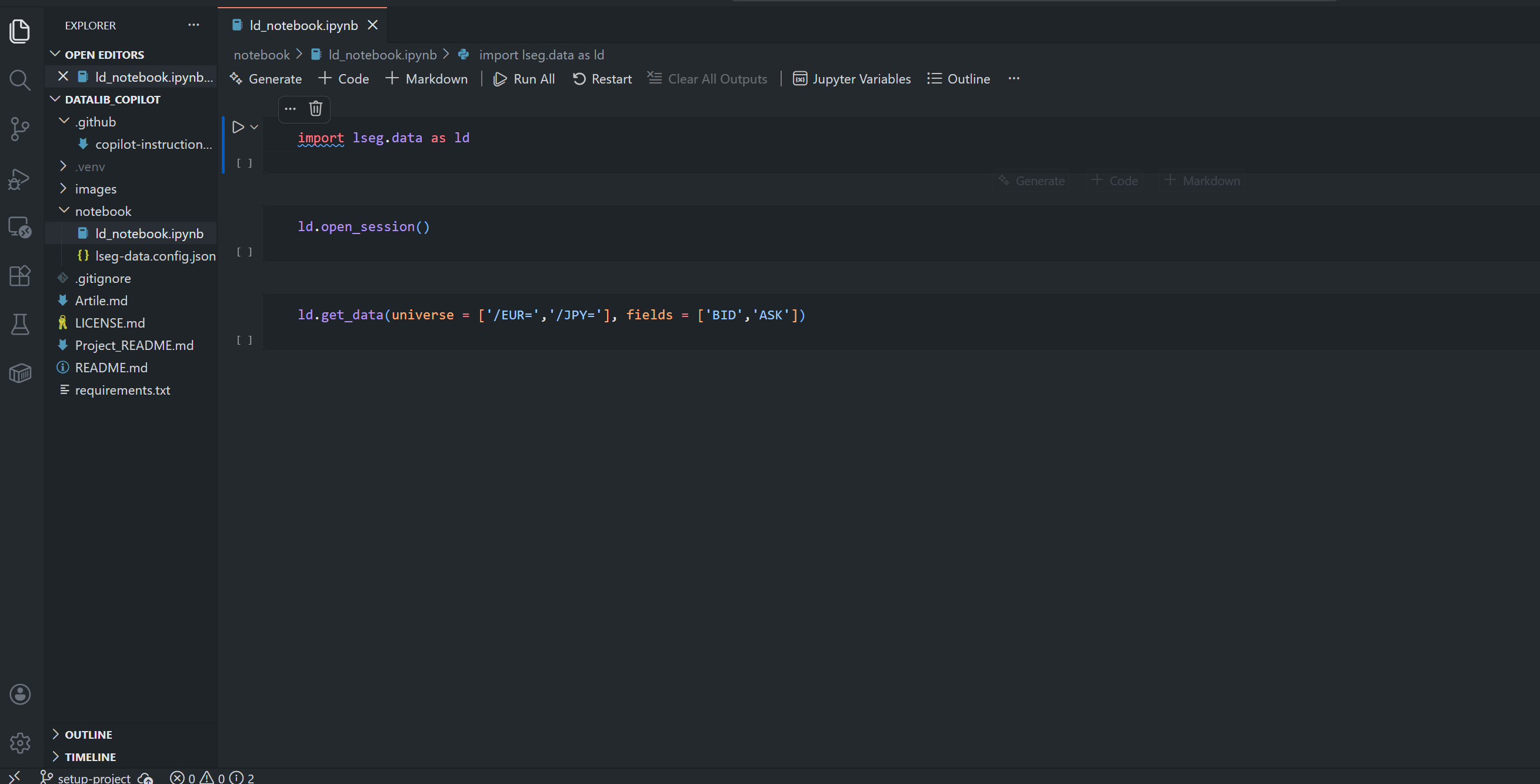Open the Explorer view in activity bar
This screenshot has width=1540, height=784.
point(20,31)
